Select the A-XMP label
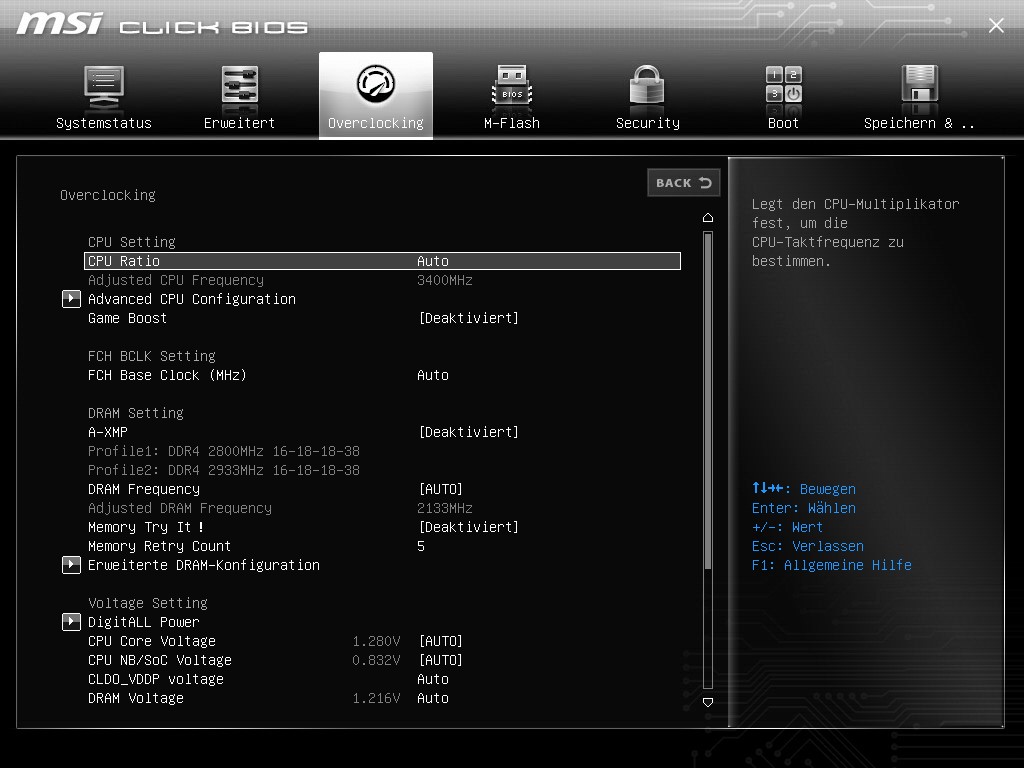 pos(108,432)
